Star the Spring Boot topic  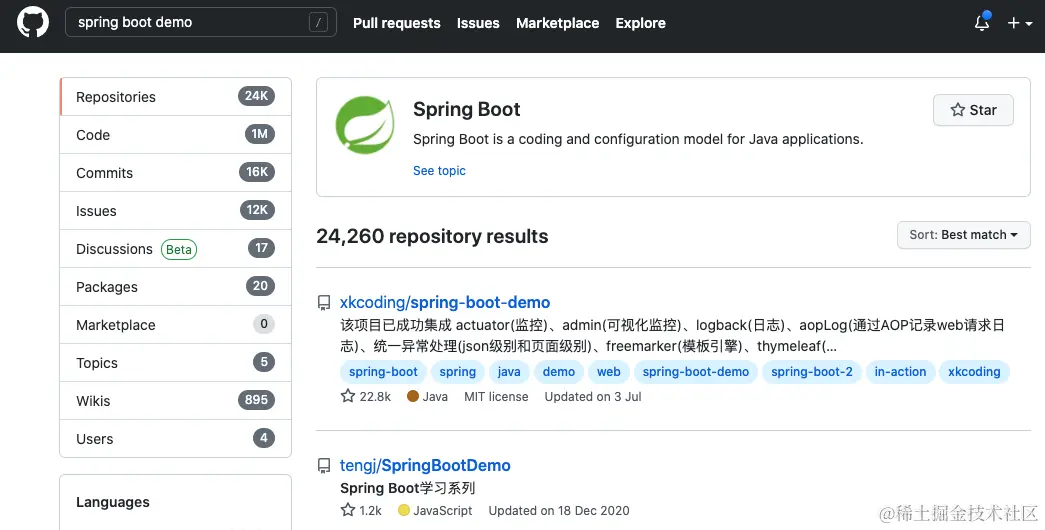(x=973, y=110)
